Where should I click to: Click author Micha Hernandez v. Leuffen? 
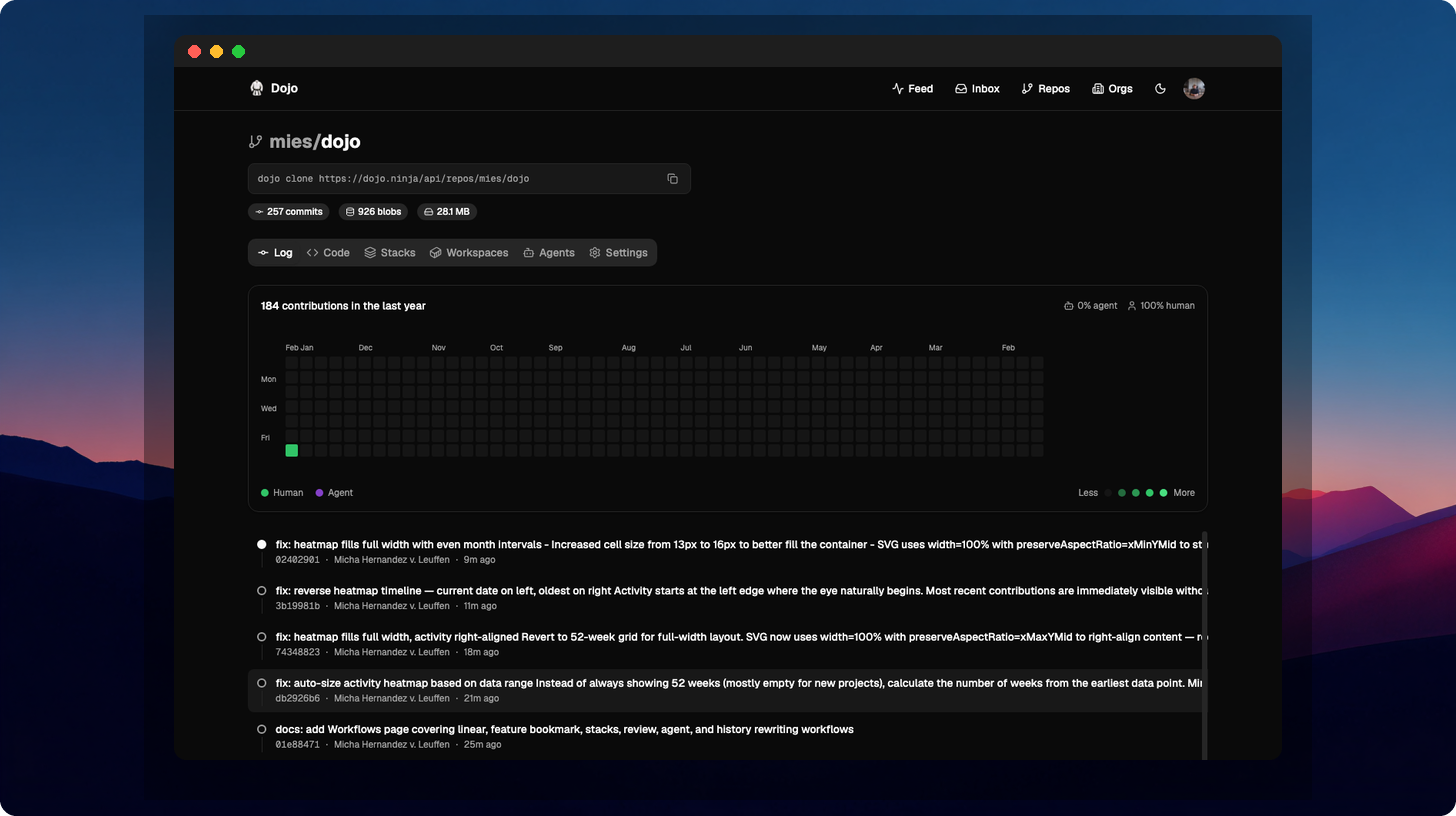[x=391, y=560]
